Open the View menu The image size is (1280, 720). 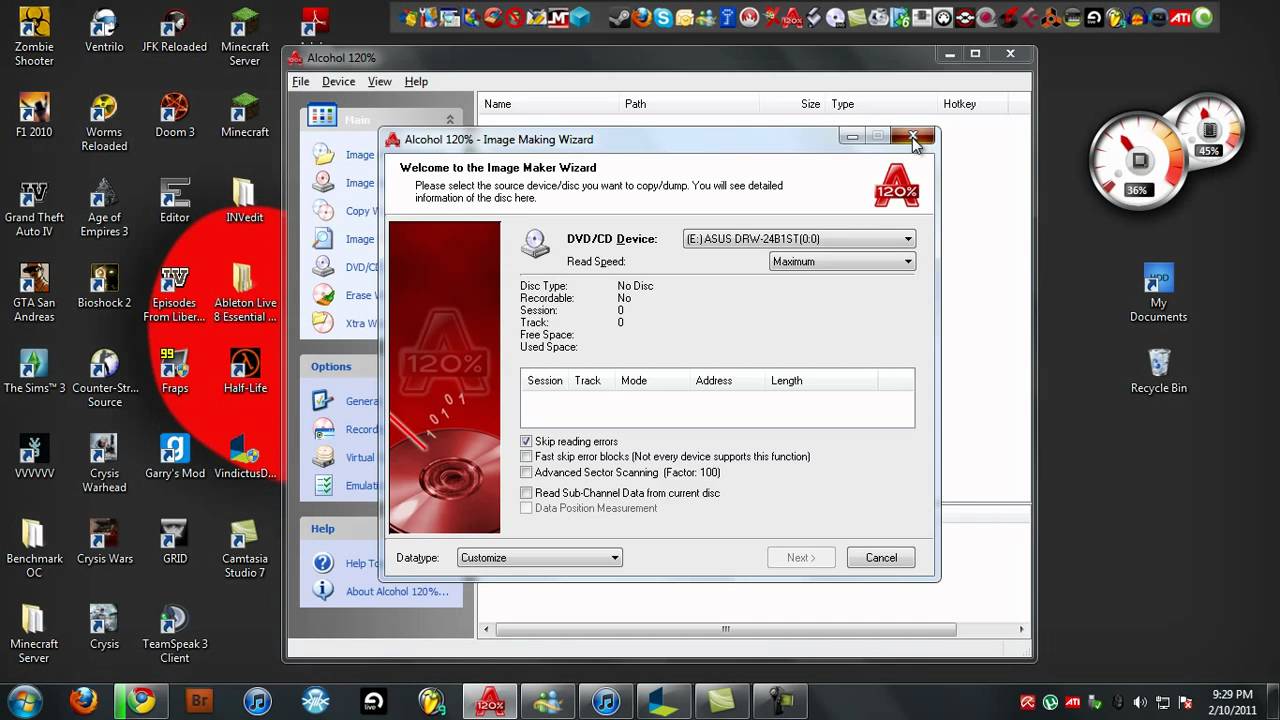[x=380, y=81]
